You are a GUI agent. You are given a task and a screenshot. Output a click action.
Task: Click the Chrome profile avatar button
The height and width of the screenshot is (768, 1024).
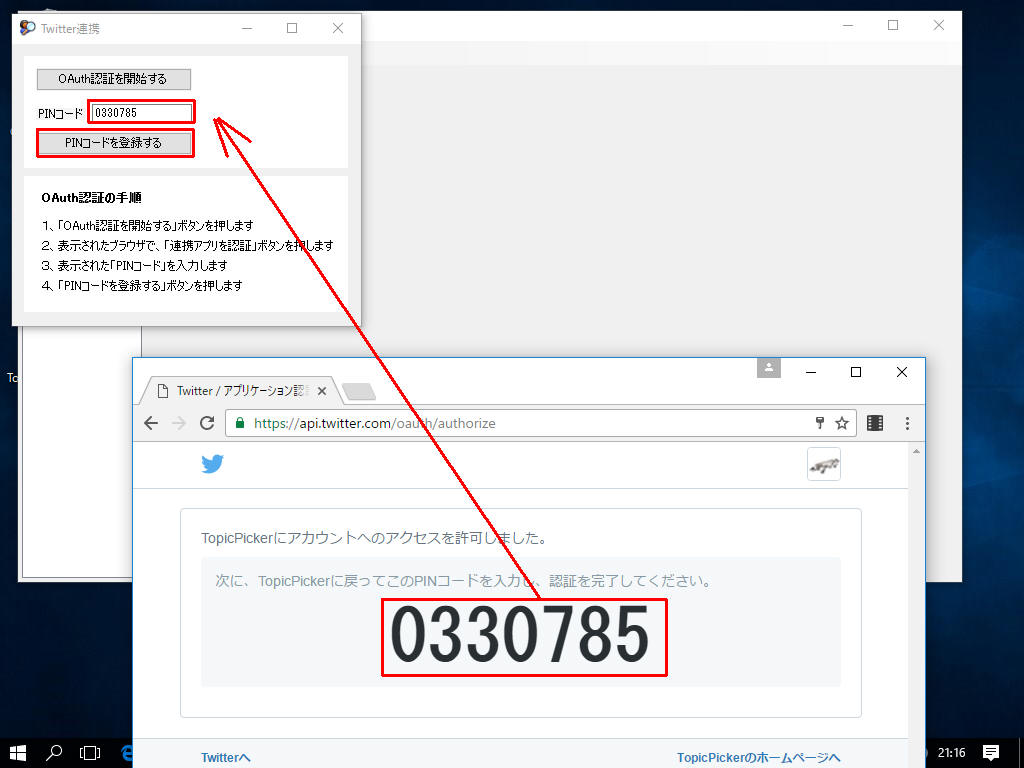click(x=769, y=367)
